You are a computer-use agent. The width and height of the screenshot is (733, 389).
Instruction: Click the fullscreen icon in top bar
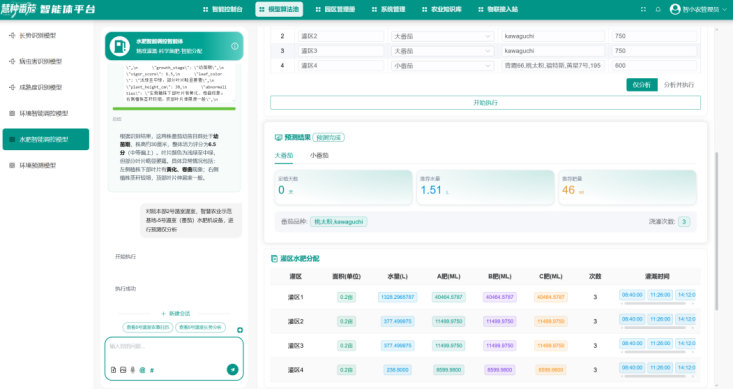coord(643,9)
